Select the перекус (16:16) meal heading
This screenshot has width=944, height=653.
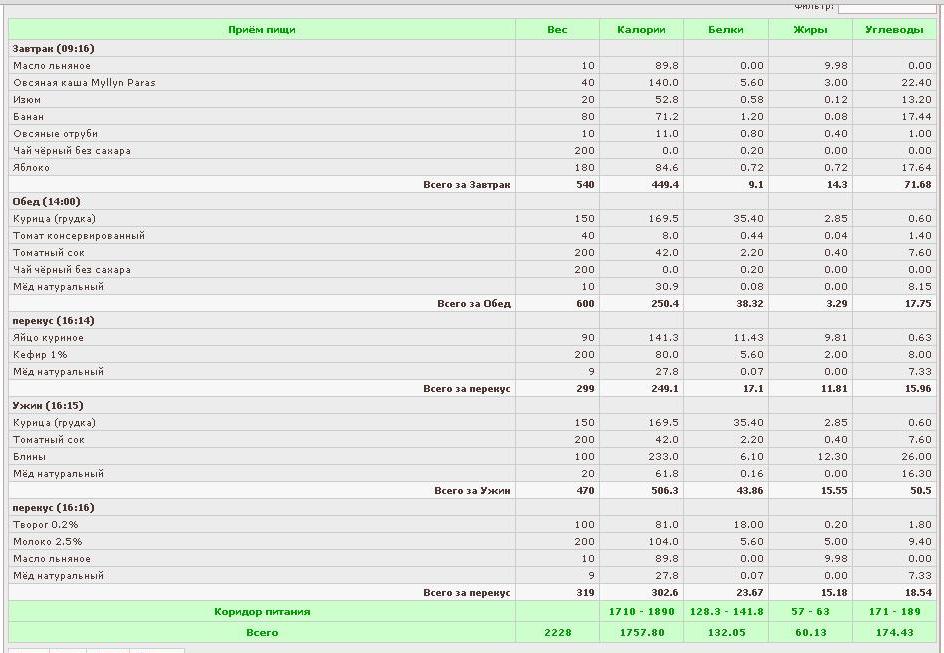coord(54,508)
